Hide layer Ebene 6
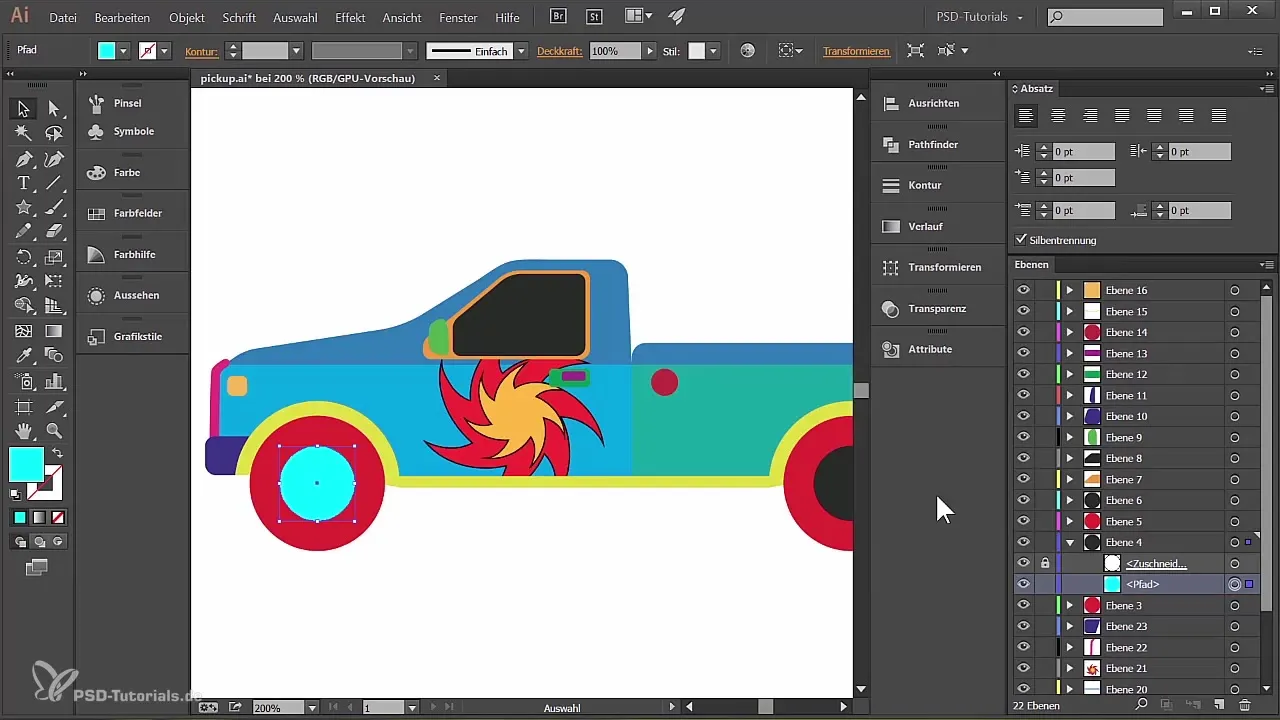 pyautogui.click(x=1023, y=500)
